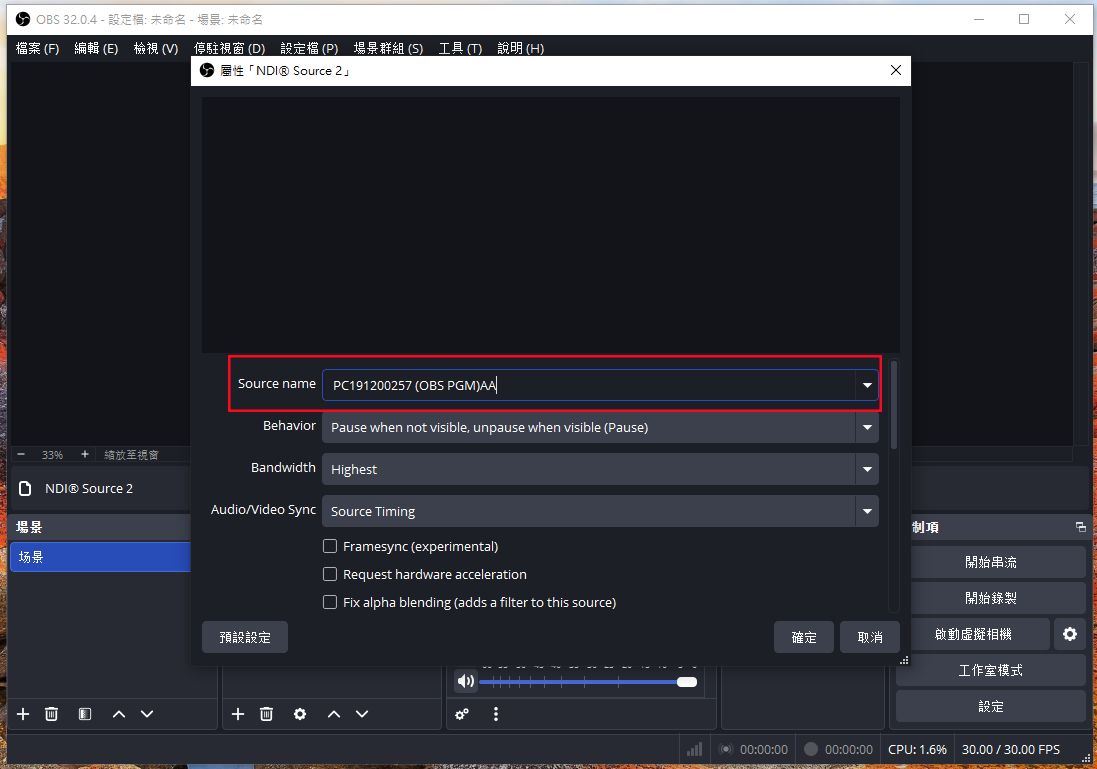Click the 確定 button to confirm
Viewport: 1097px width, 769px height.
coord(803,637)
